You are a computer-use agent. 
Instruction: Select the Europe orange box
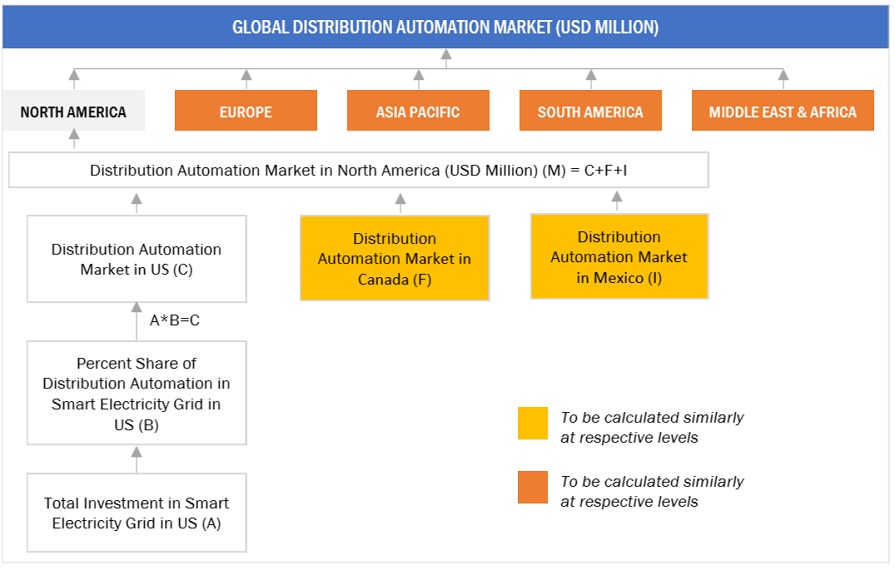tap(246, 111)
